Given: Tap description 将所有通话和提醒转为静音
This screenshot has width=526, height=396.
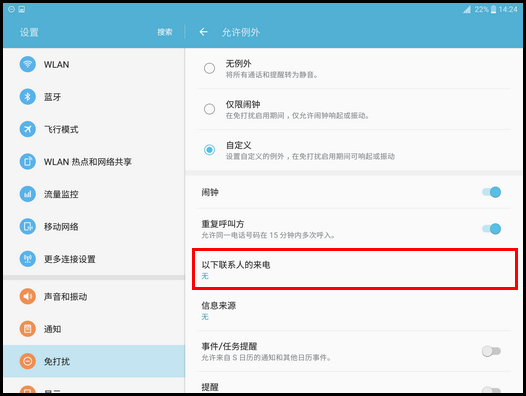Looking at the screenshot, I should [272, 75].
